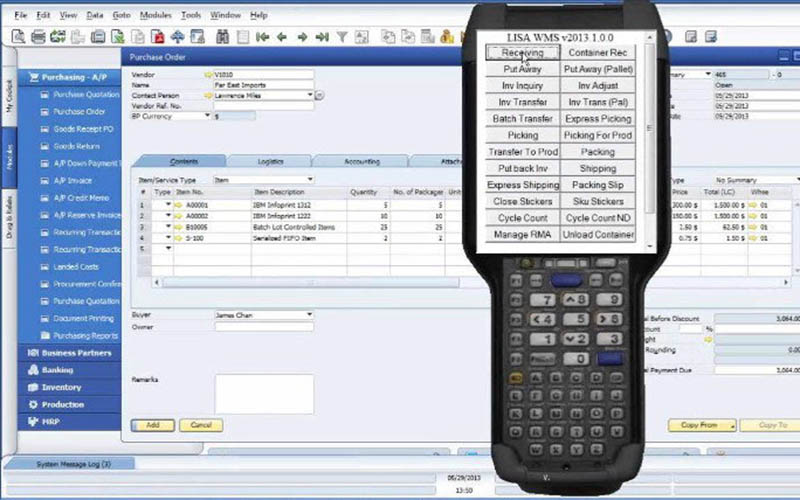Open Print Preview from the toolbar
Viewport: 800px width, 500px height.
(18, 36)
